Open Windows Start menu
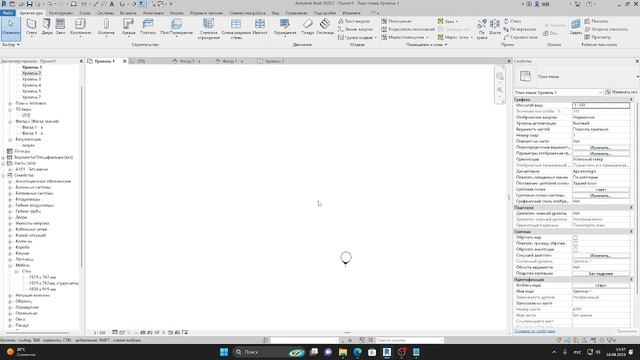640x360 pixels. pyautogui.click(x=224, y=352)
